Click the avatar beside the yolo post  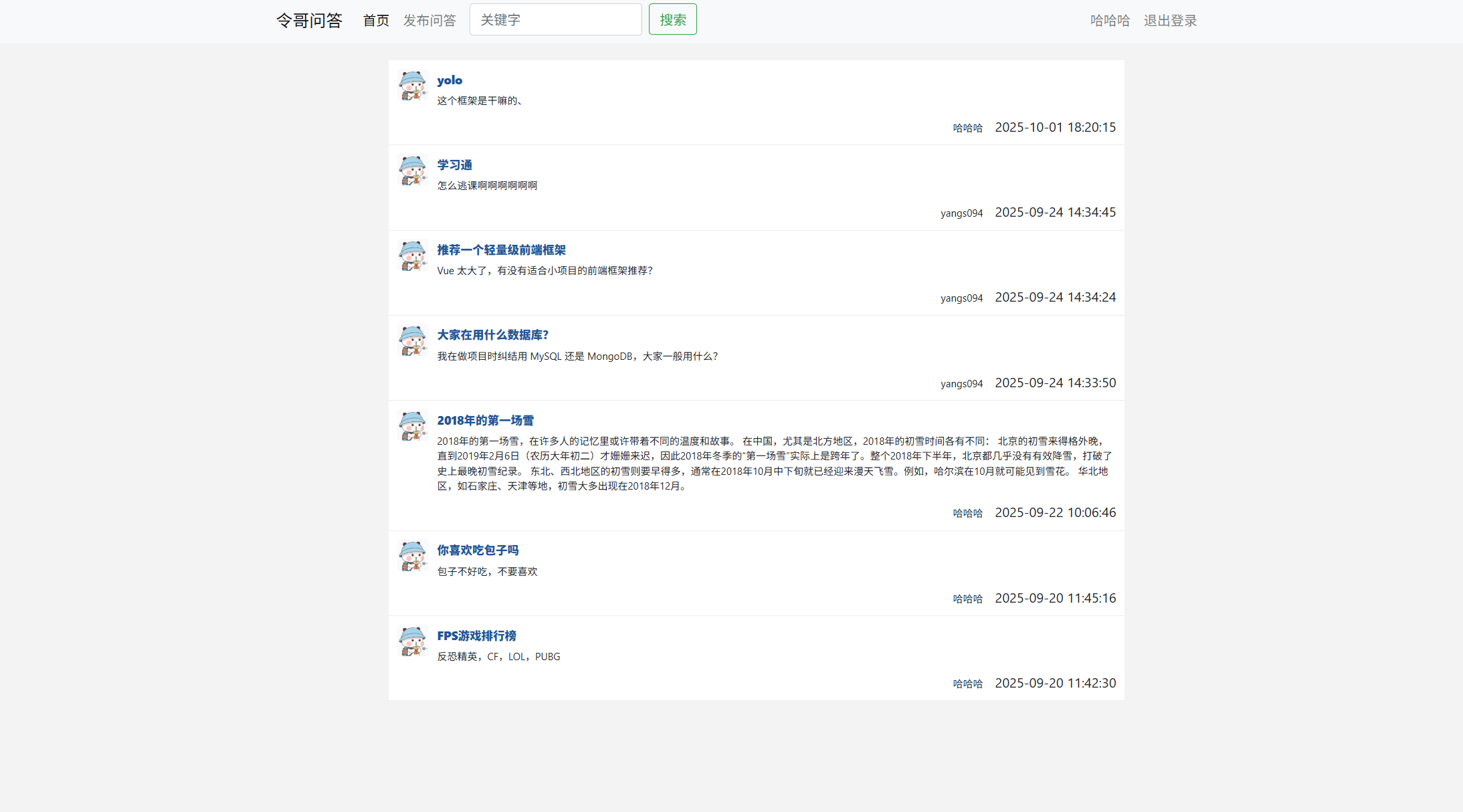point(412,86)
